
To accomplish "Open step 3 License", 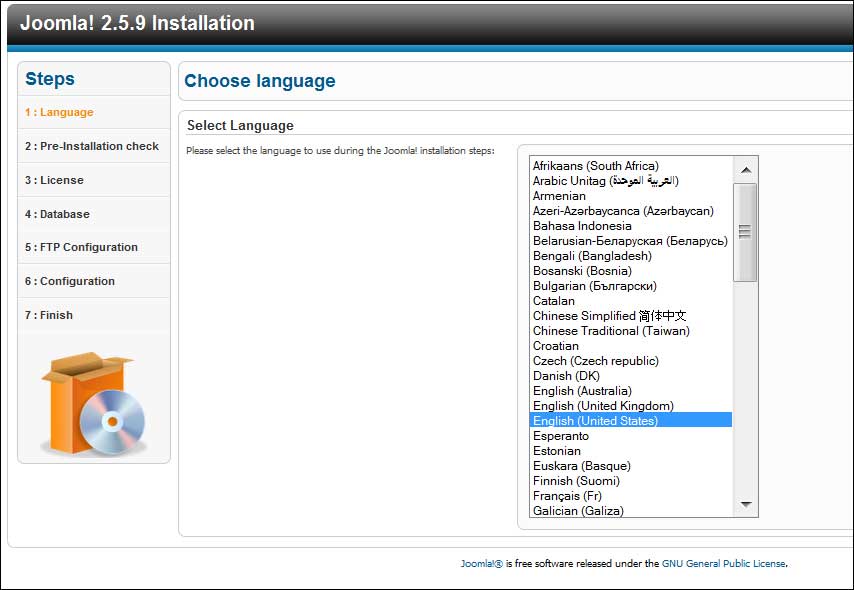I will [x=54, y=180].
